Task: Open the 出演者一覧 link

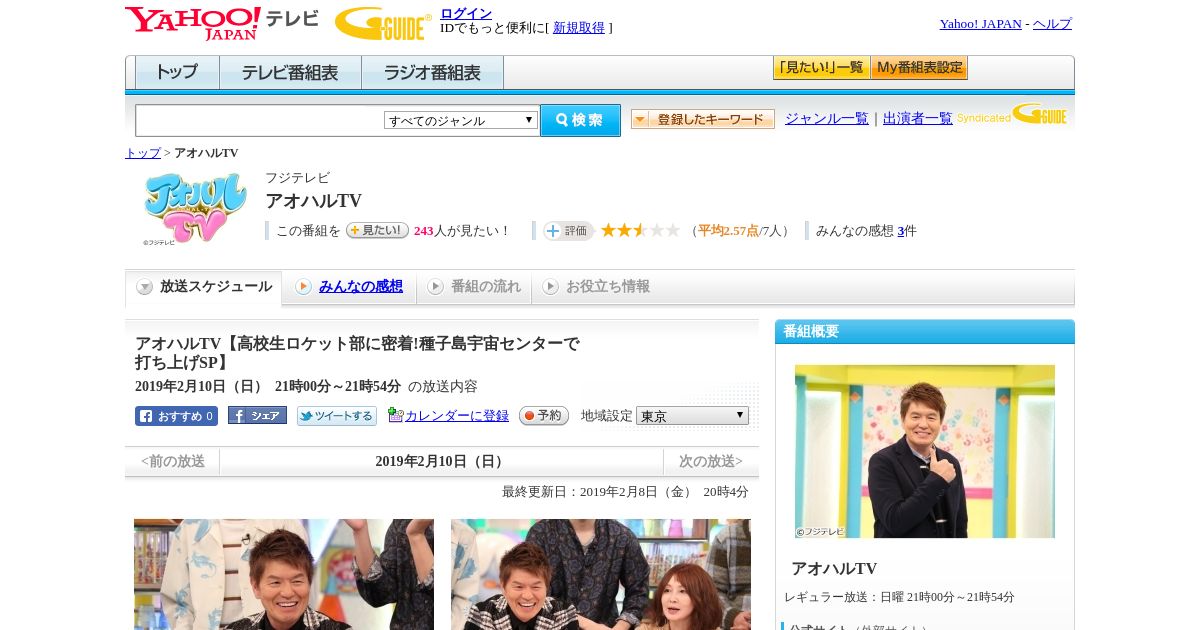Action: point(918,119)
